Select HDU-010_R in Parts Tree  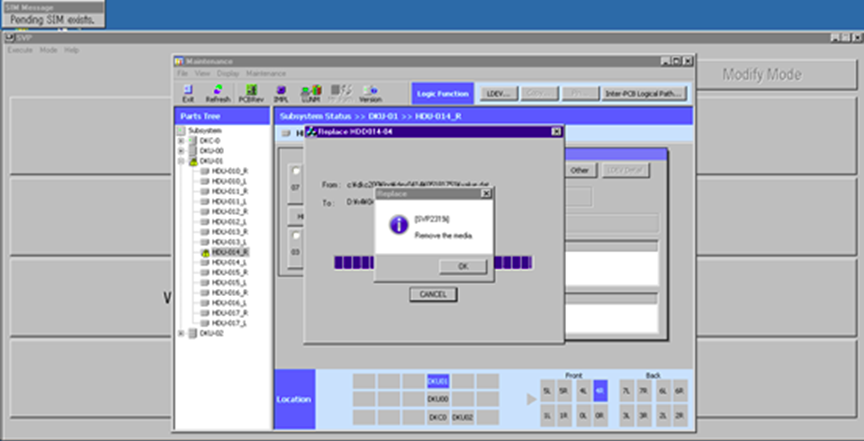(x=229, y=171)
